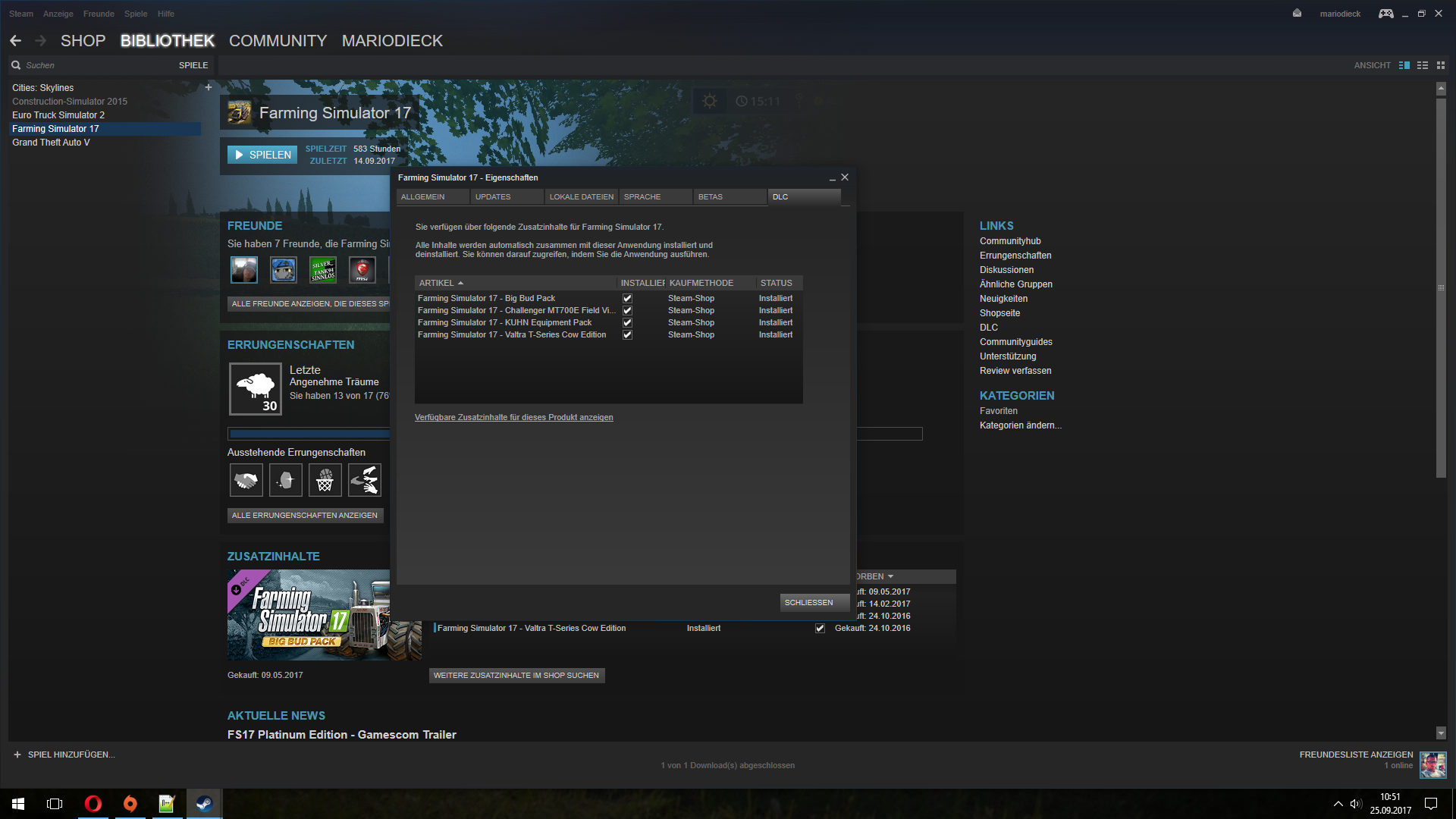Select Euro Truck Simulator 2 in library
Viewport: 1456px width, 819px height.
coord(58,115)
